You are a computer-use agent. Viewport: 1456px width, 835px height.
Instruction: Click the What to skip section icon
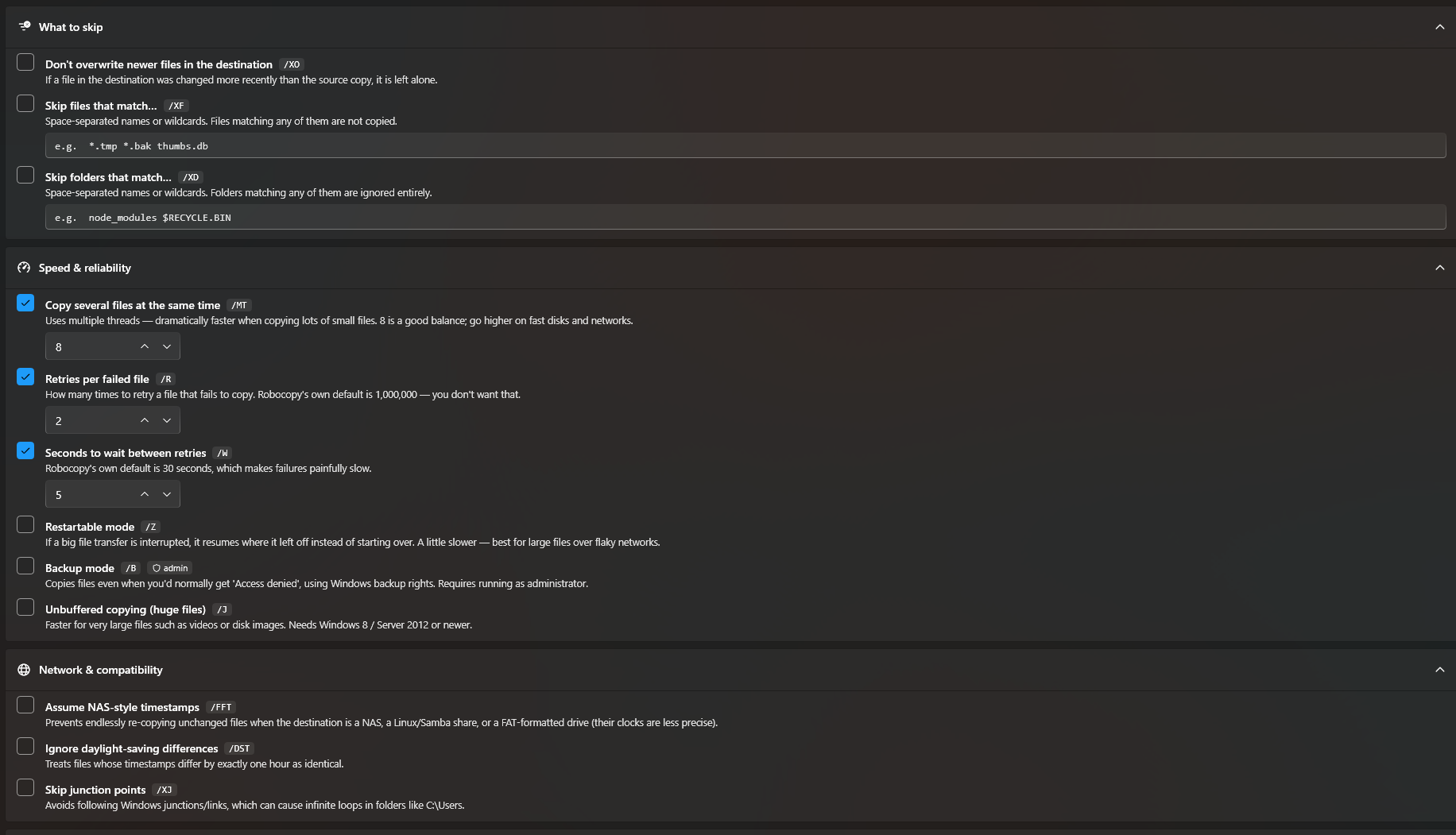(25, 26)
